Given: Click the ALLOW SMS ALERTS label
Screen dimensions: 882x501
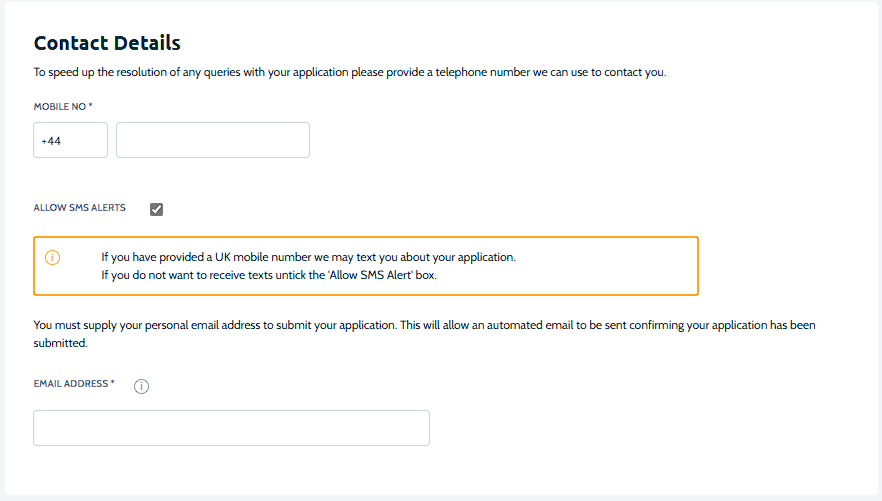Looking at the screenshot, I should (x=80, y=208).
